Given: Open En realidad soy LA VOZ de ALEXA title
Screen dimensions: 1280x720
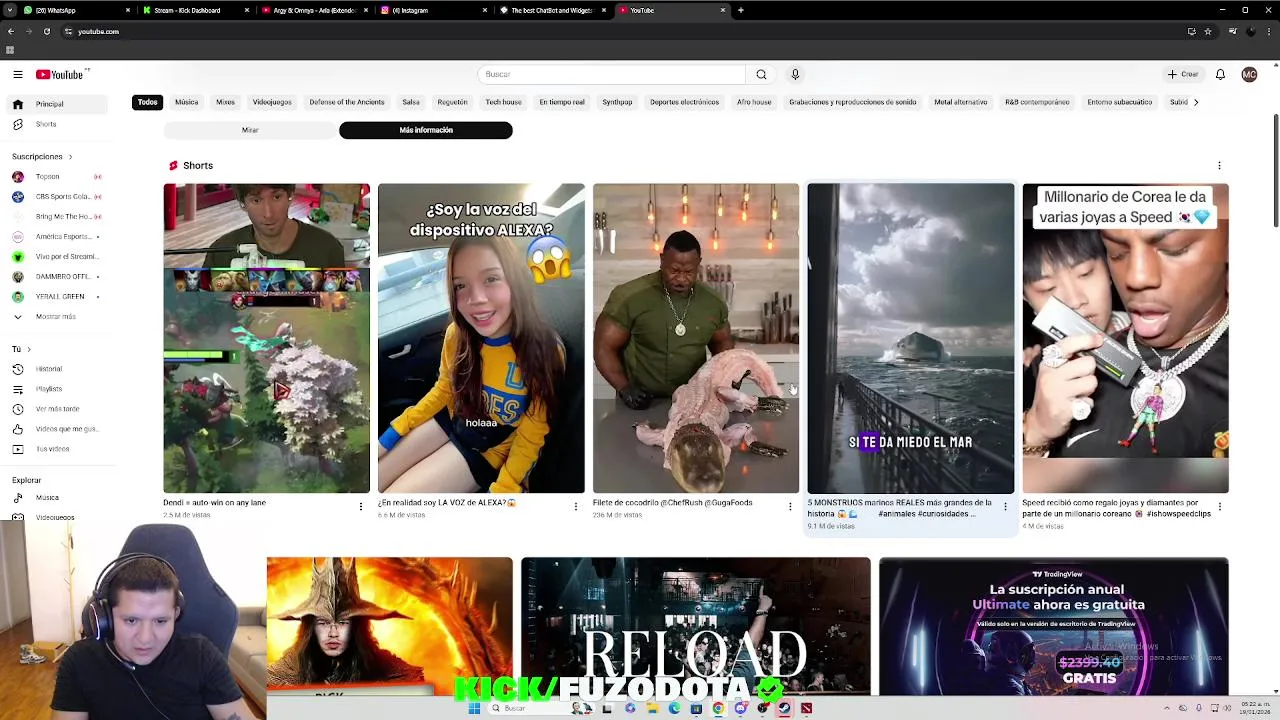Looking at the screenshot, I should point(447,503).
